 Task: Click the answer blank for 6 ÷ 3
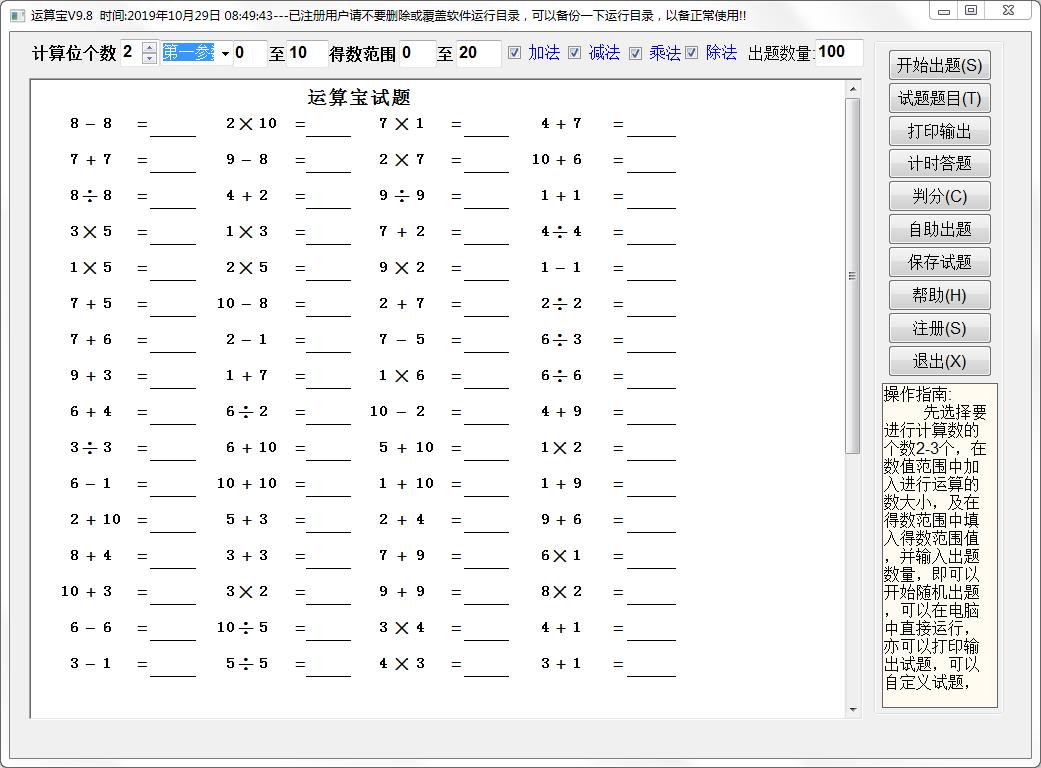pos(651,343)
